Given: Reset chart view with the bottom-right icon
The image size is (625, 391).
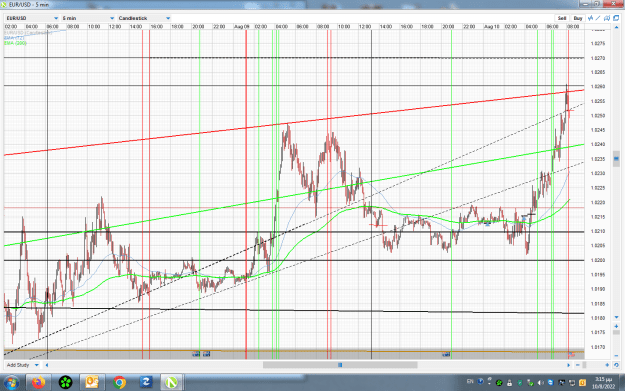Looking at the screenshot, I should [616, 365].
